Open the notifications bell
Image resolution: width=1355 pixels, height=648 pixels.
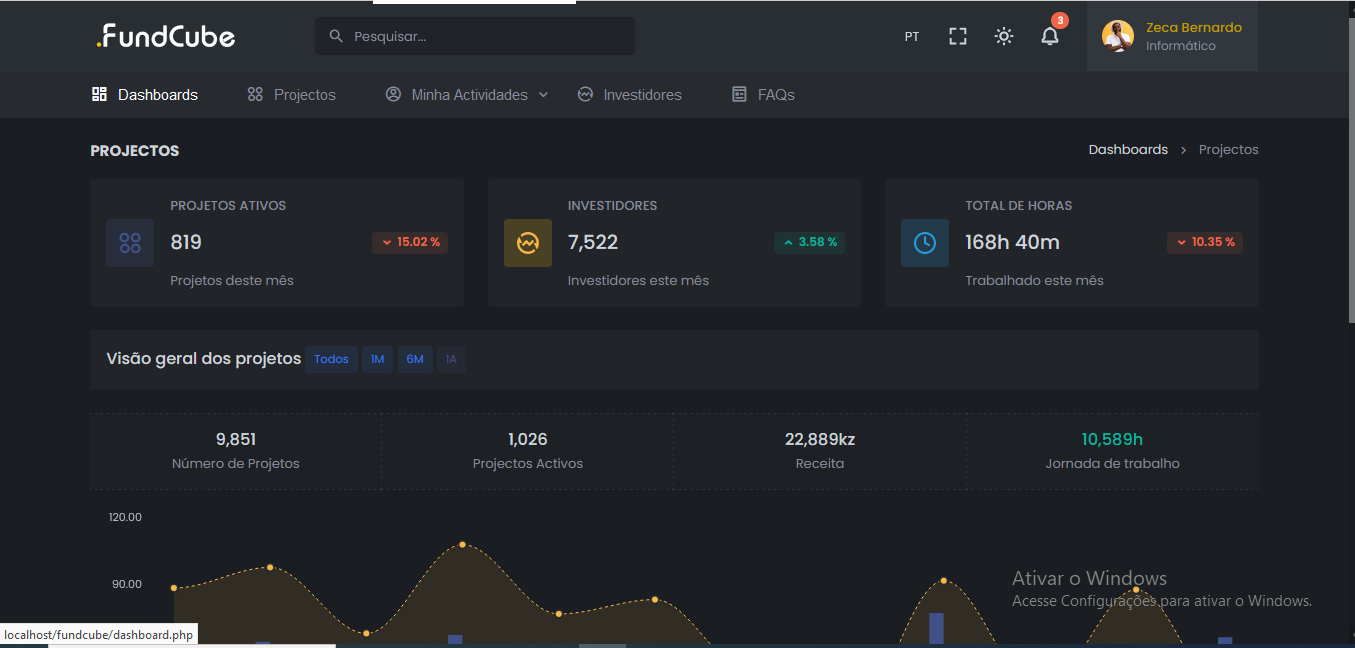point(1049,36)
